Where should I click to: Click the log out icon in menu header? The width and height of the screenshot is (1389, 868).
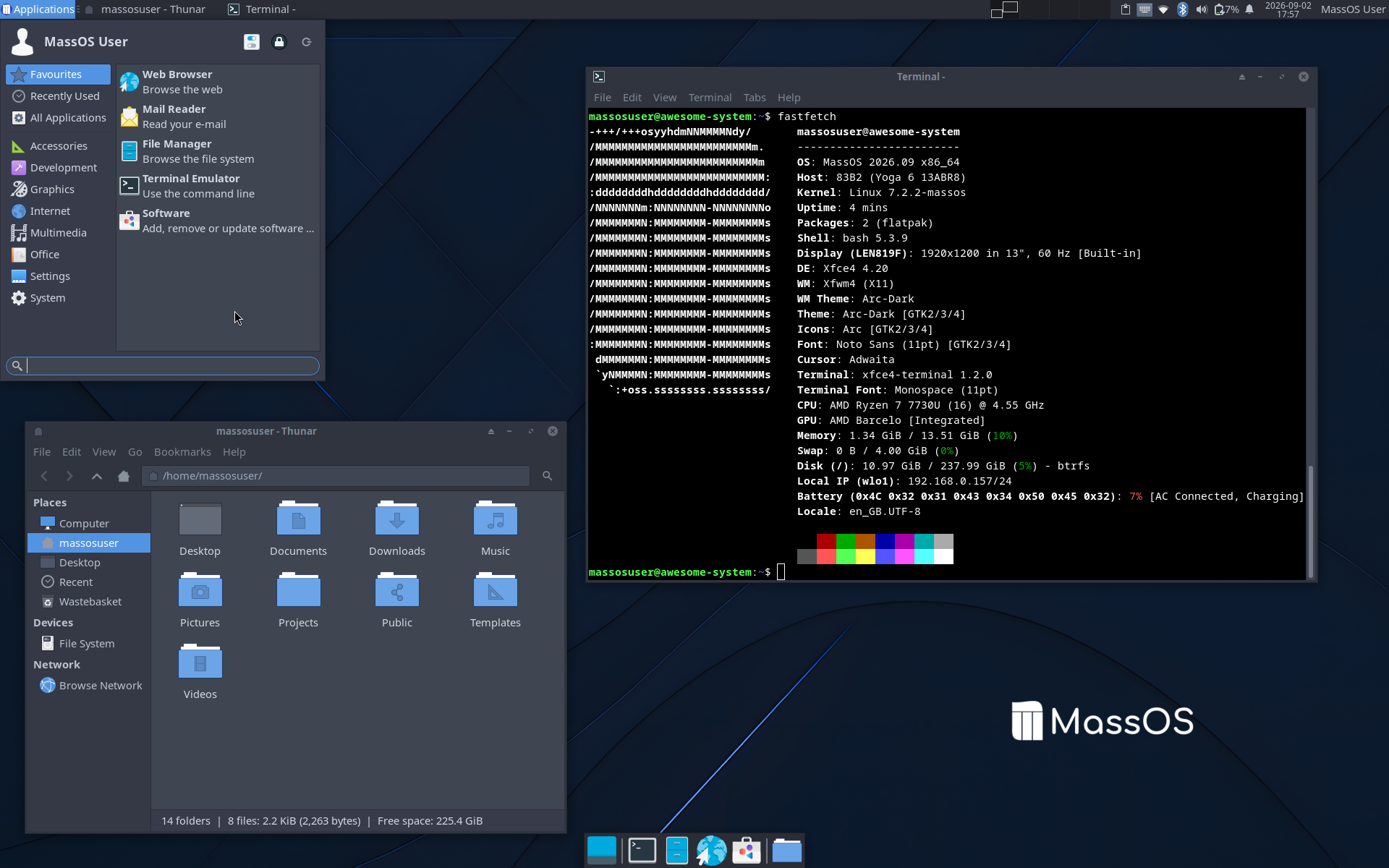click(x=307, y=42)
